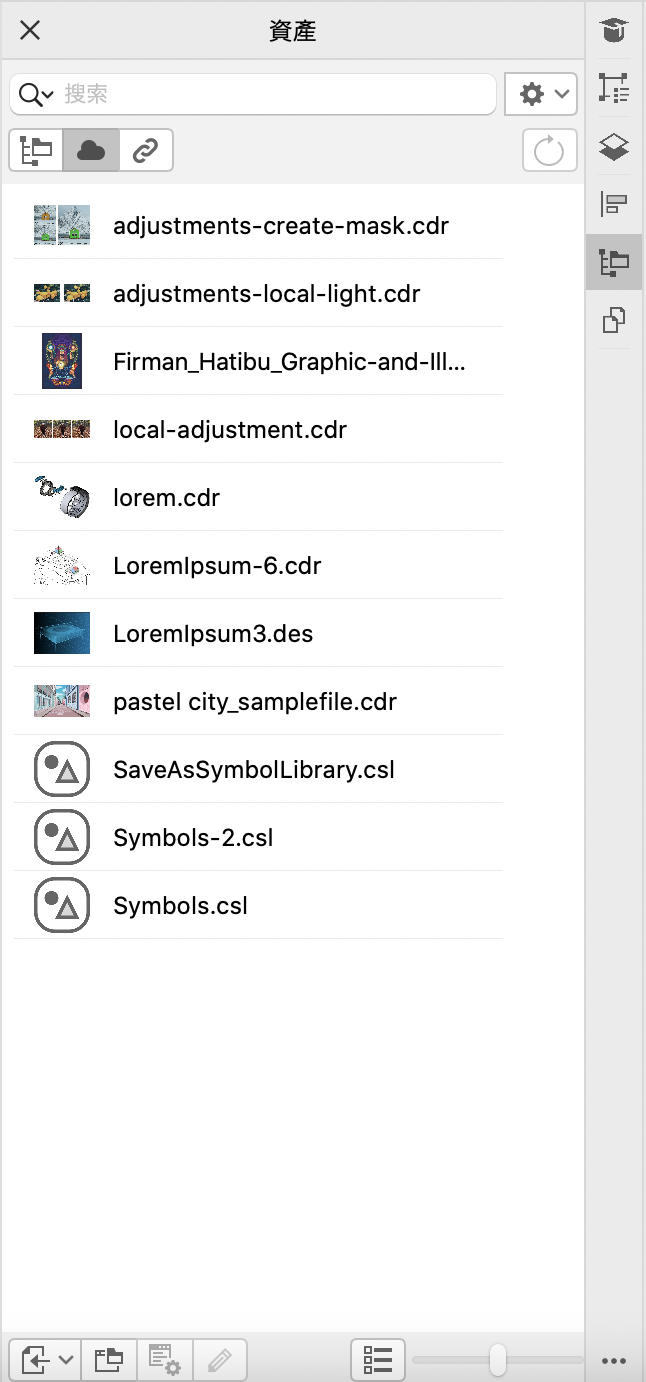Screen dimensions: 646x1382
Task: Click the library properties icon
Action: pyautogui.click(x=164, y=1360)
